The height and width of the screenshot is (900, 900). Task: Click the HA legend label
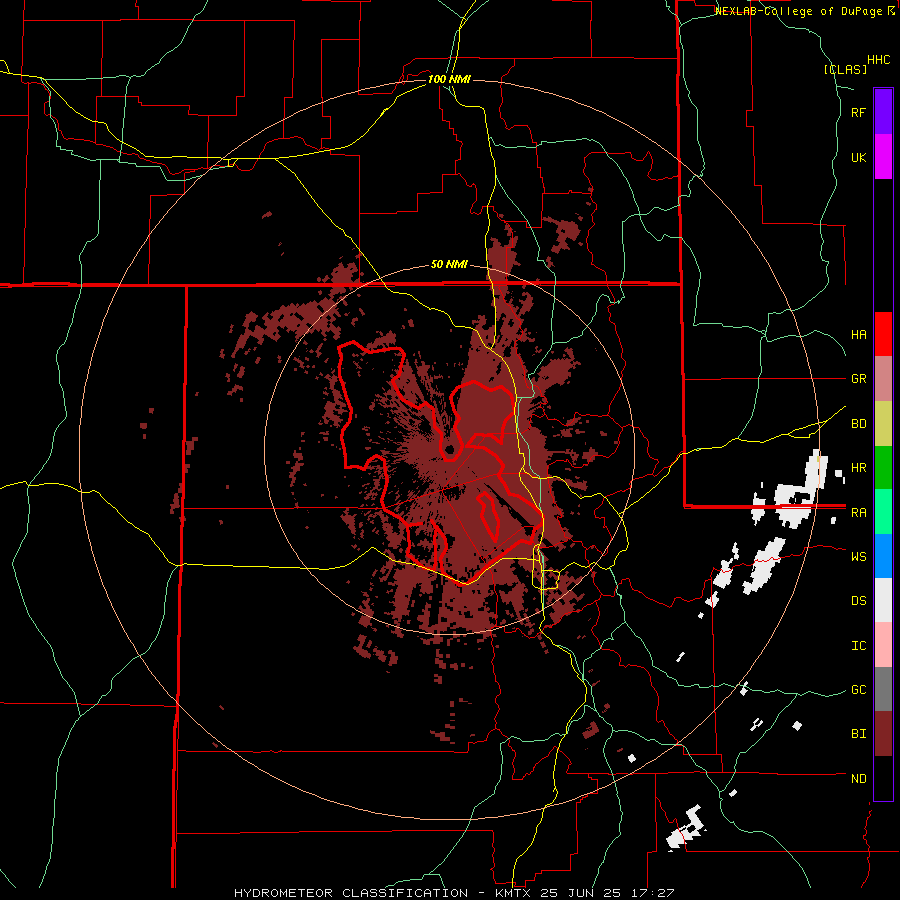(858, 335)
